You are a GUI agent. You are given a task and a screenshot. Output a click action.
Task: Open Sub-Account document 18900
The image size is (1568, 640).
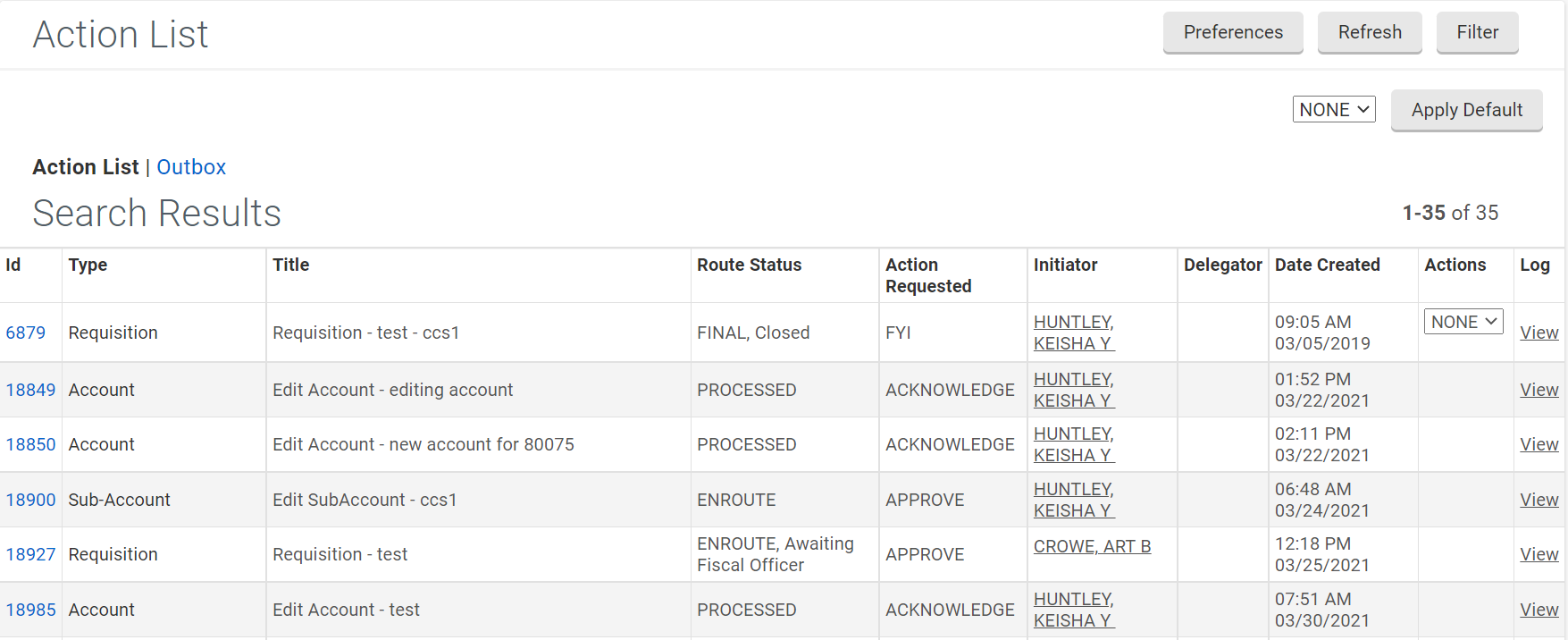(30, 500)
